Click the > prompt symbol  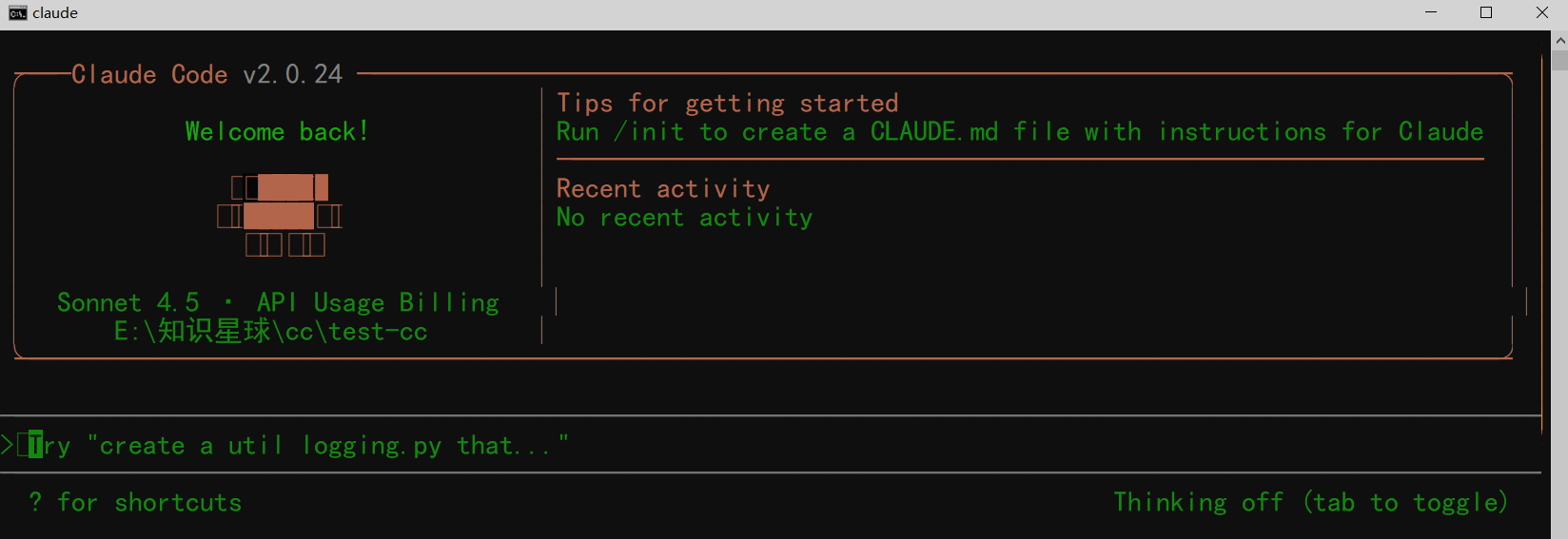pyautogui.click(x=8, y=444)
